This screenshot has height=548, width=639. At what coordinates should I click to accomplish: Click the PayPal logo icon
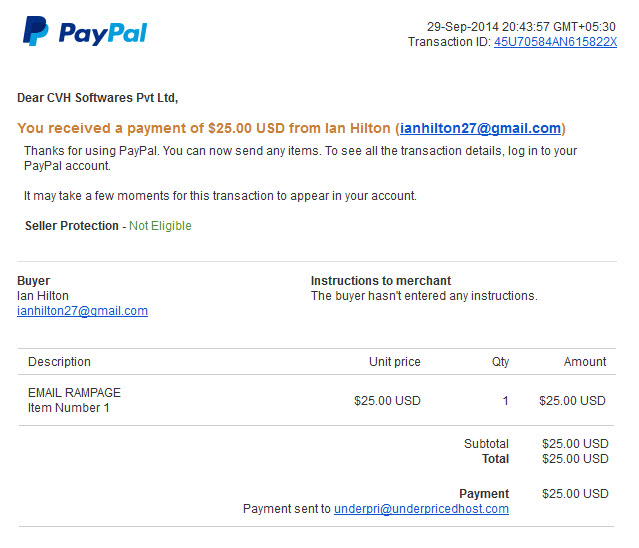36,31
